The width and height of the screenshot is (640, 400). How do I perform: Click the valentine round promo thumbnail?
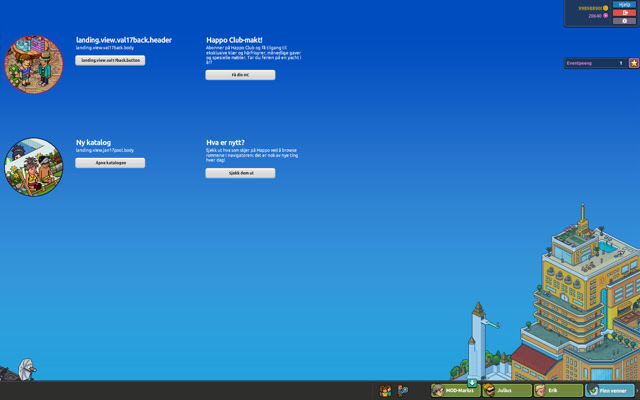(33, 64)
